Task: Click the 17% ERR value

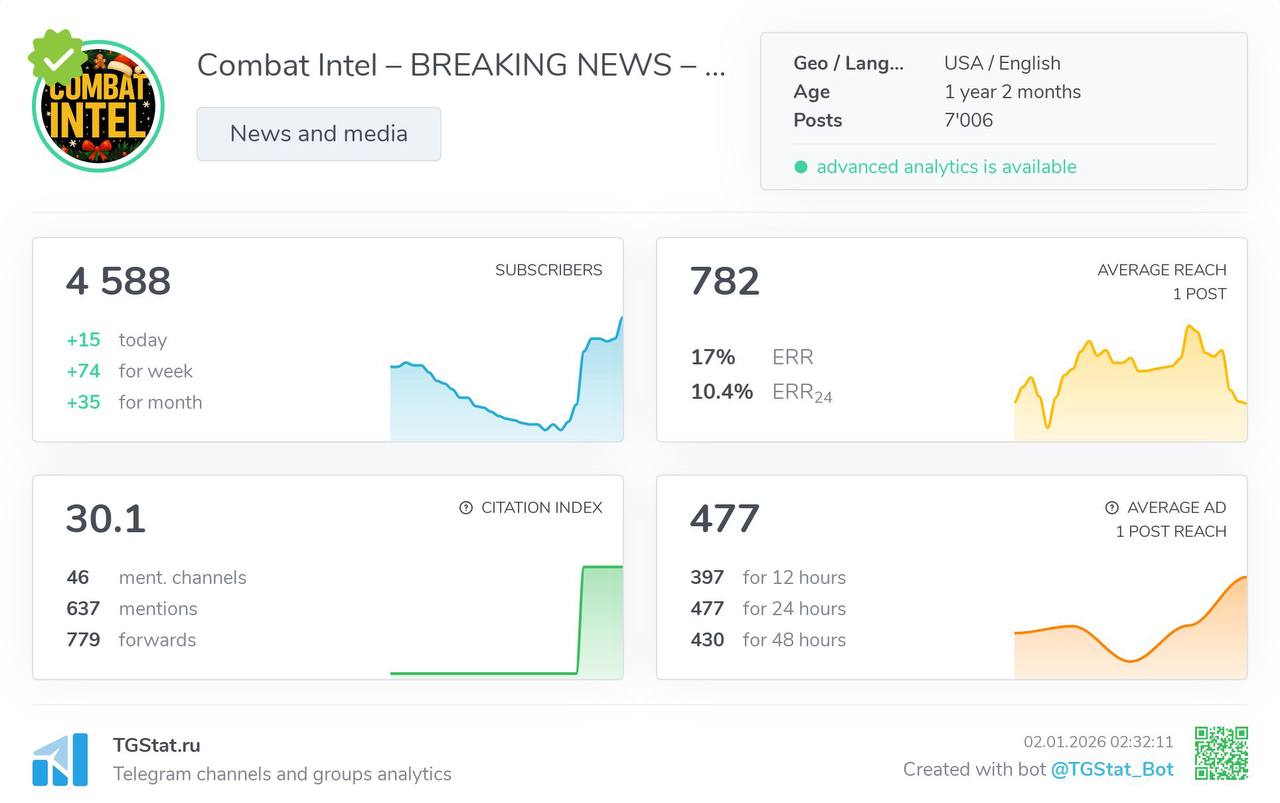Action: (x=713, y=357)
